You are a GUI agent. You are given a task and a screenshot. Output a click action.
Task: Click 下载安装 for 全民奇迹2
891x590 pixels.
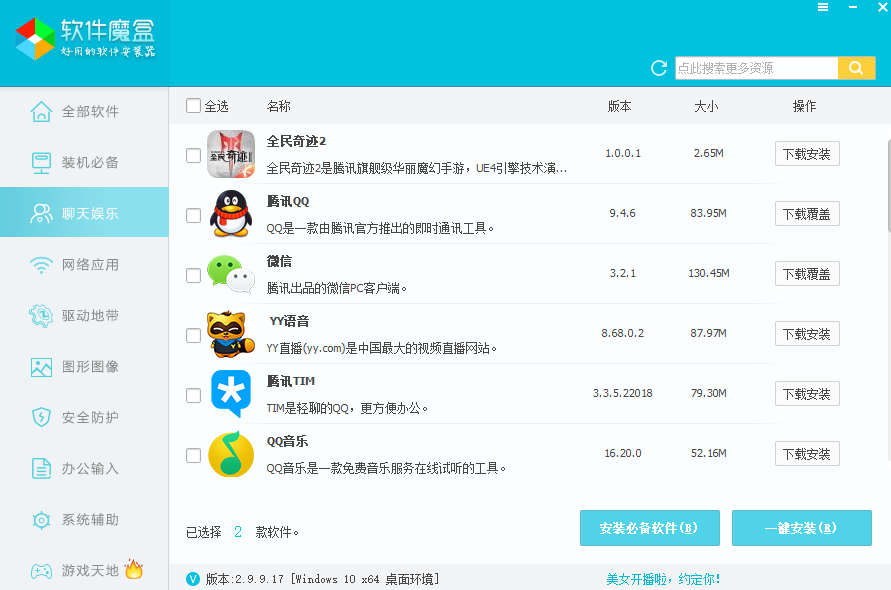point(807,154)
